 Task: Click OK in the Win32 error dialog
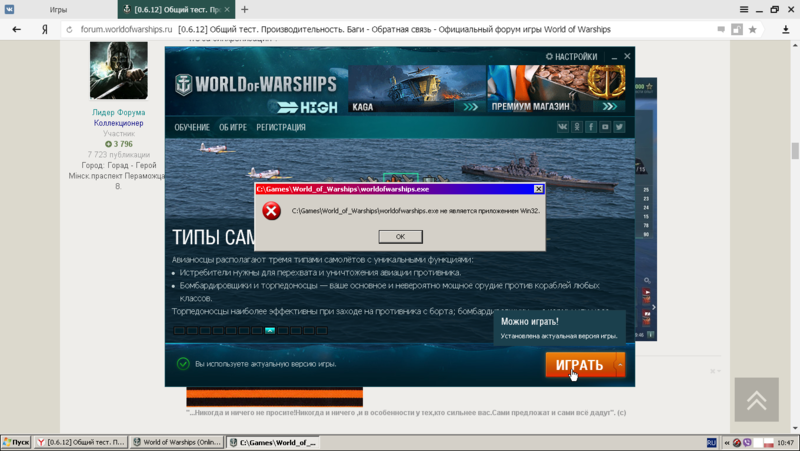(400, 237)
